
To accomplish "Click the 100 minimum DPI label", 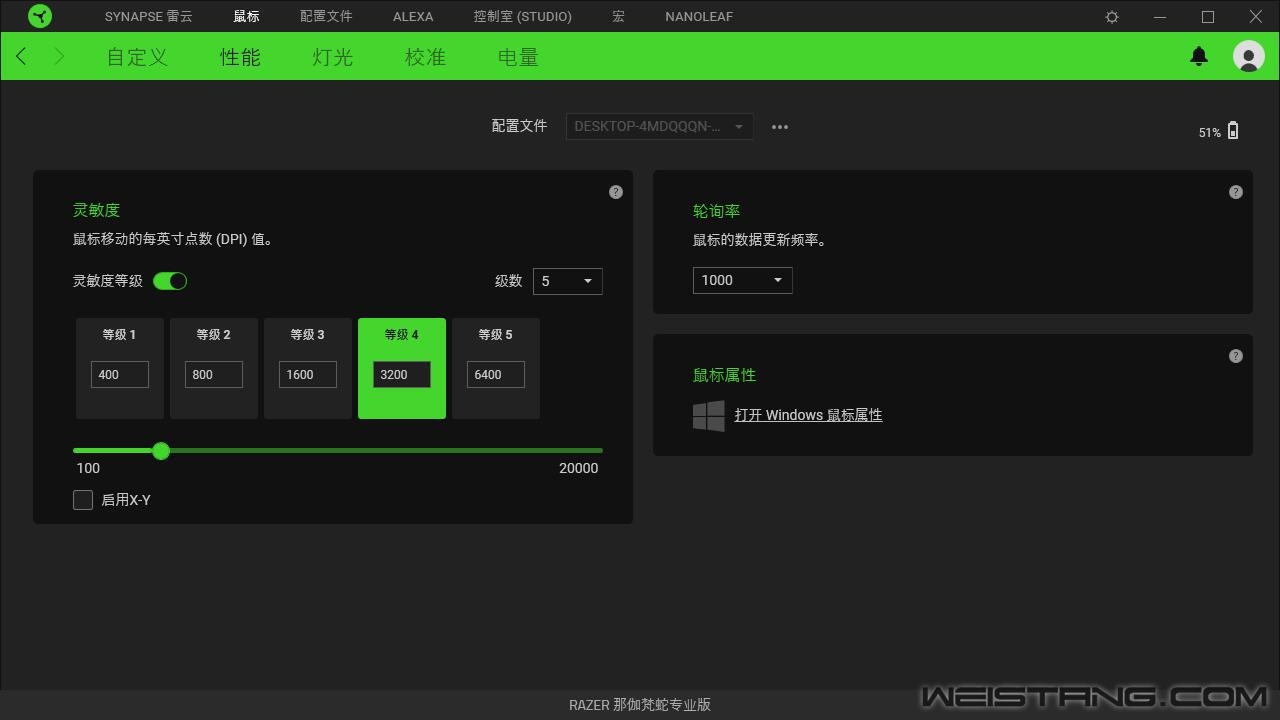I will (88, 468).
